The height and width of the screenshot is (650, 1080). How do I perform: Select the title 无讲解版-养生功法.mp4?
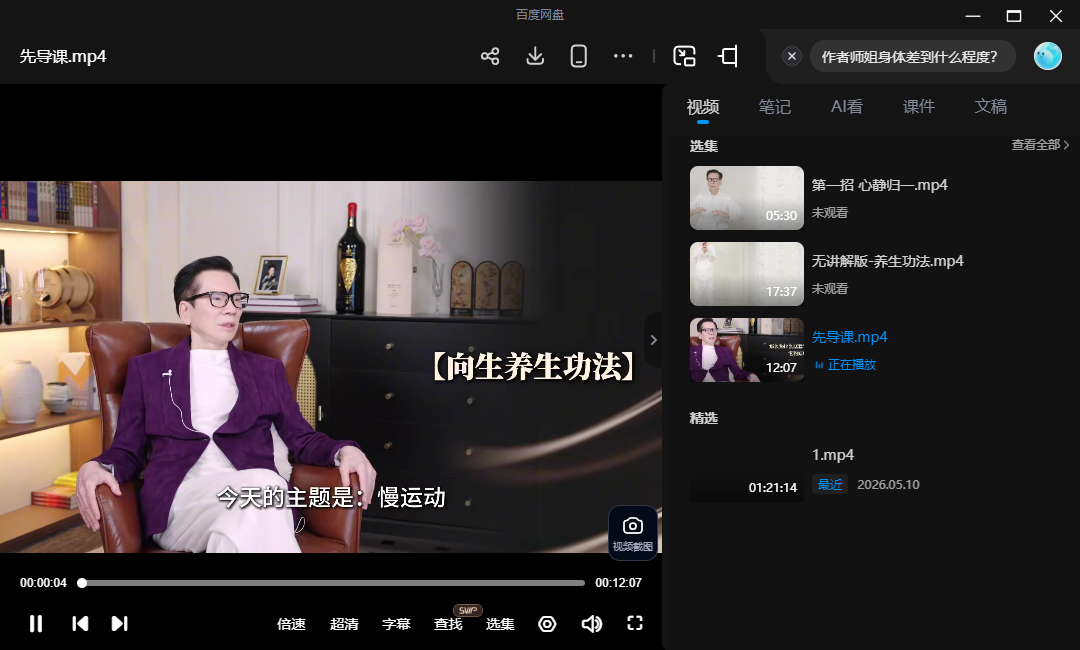[887, 261]
